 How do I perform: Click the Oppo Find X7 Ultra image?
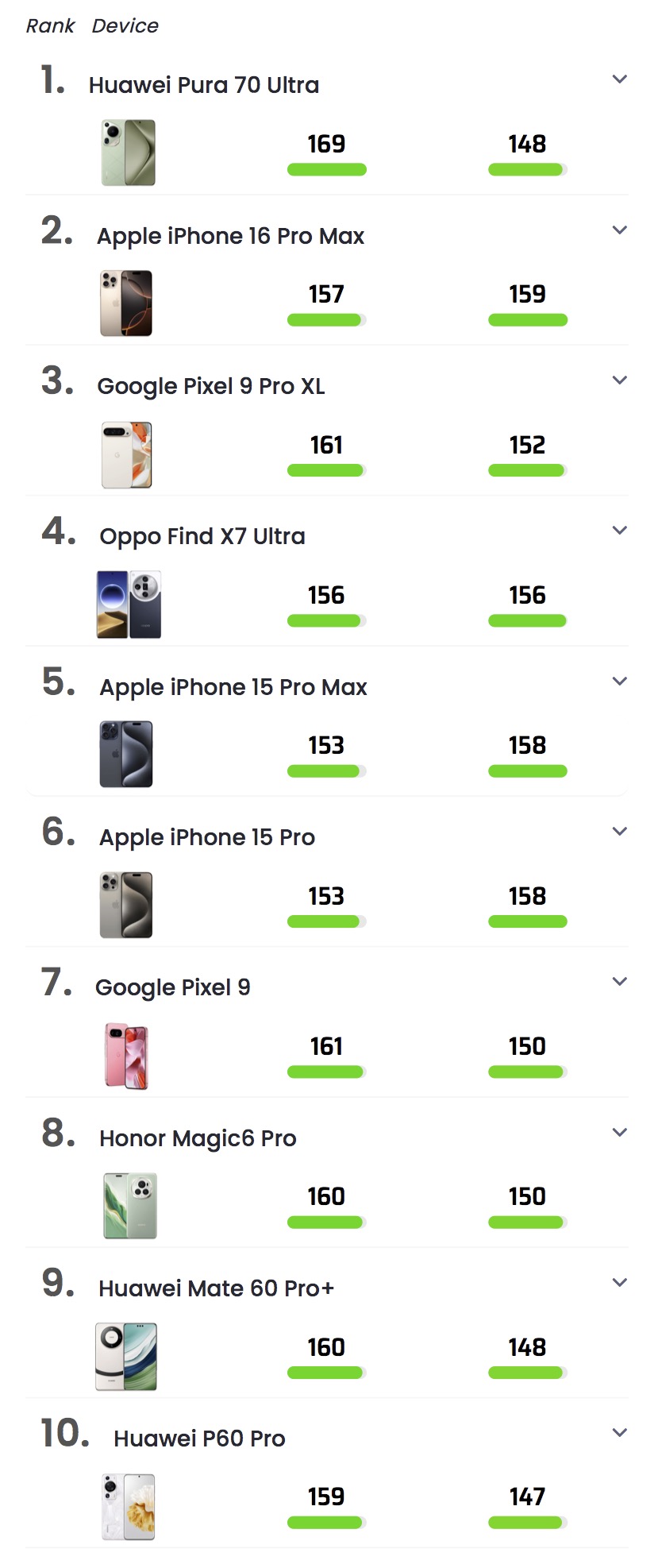point(129,604)
